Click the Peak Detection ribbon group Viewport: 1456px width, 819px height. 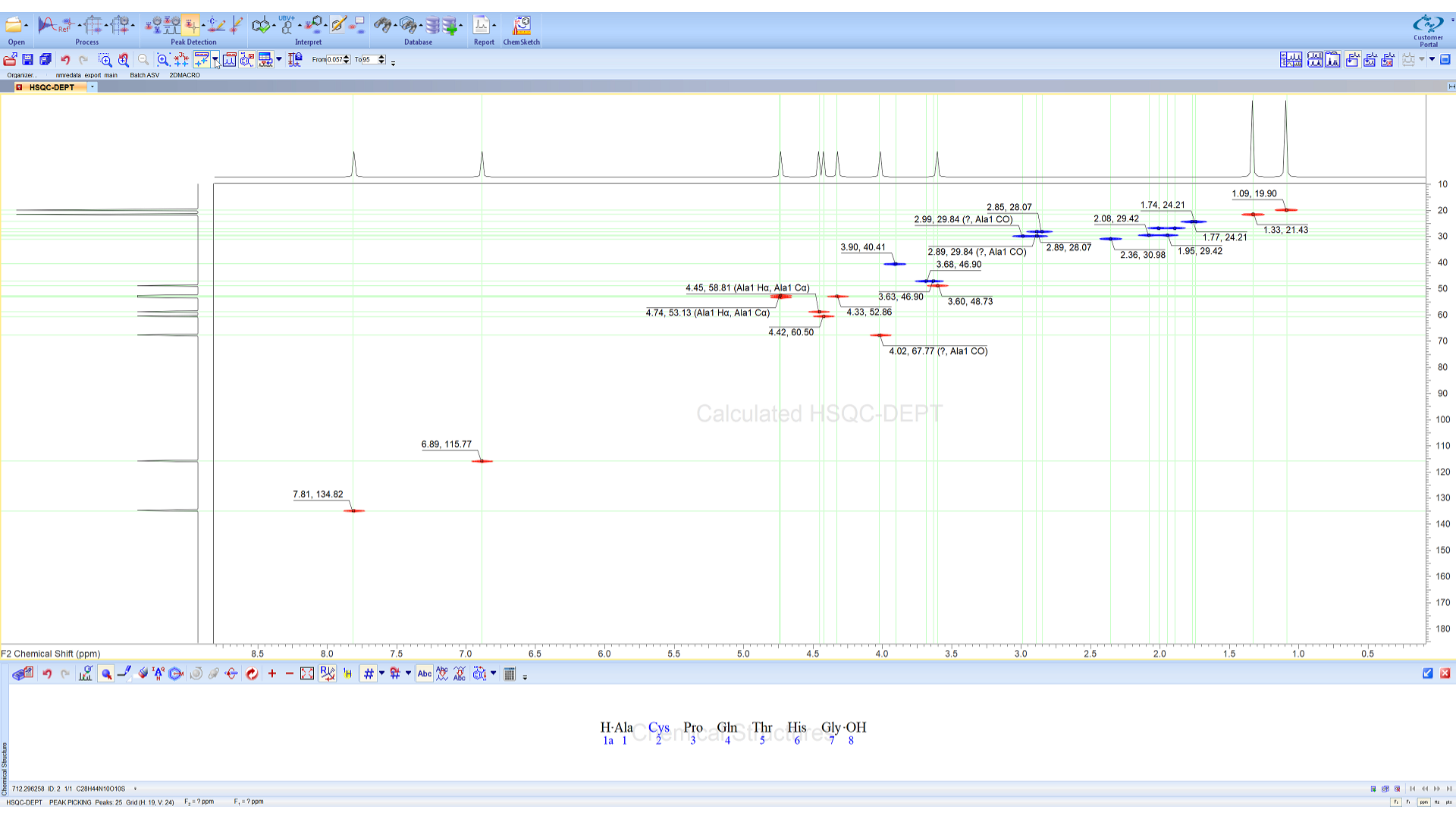(193, 42)
